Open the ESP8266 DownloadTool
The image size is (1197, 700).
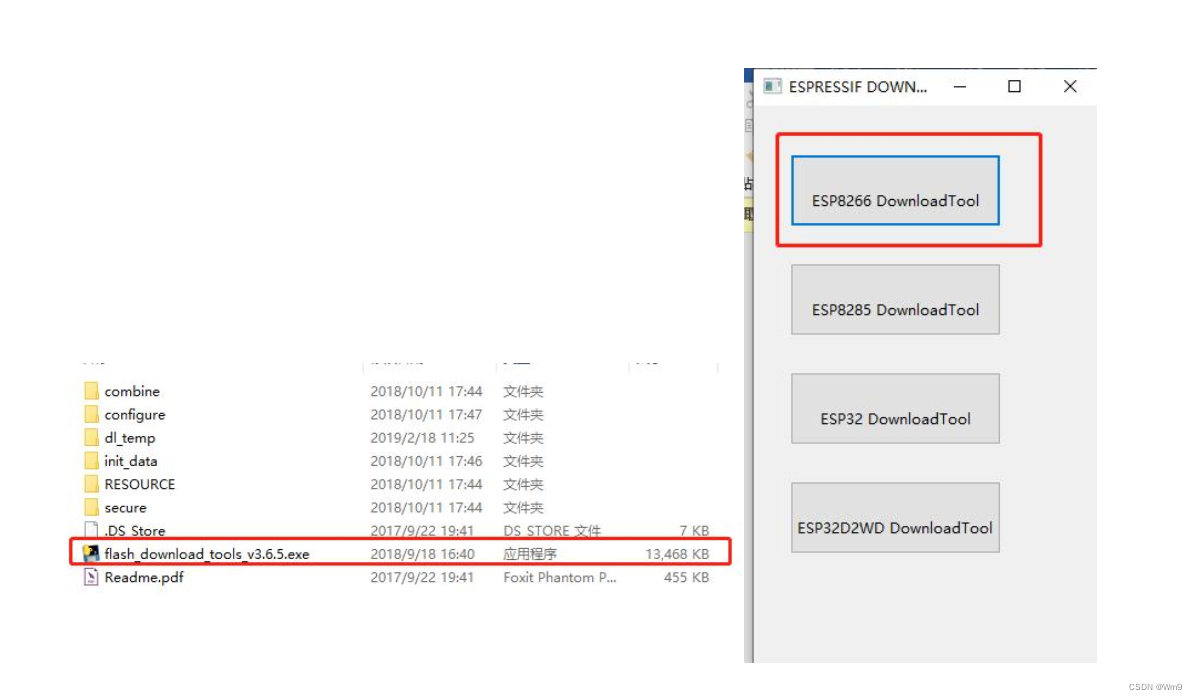[895, 190]
